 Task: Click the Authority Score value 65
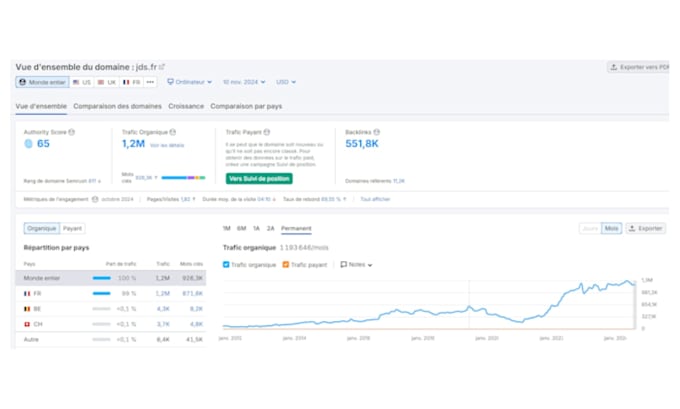pos(43,144)
